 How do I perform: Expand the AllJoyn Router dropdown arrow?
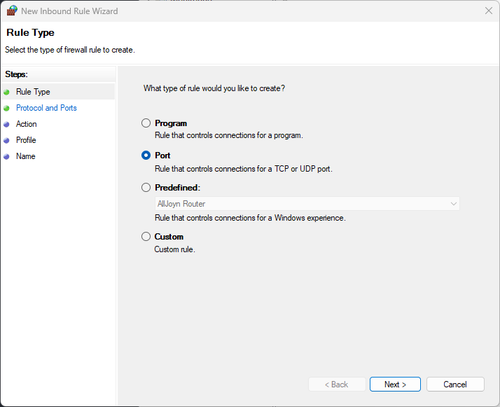point(453,204)
